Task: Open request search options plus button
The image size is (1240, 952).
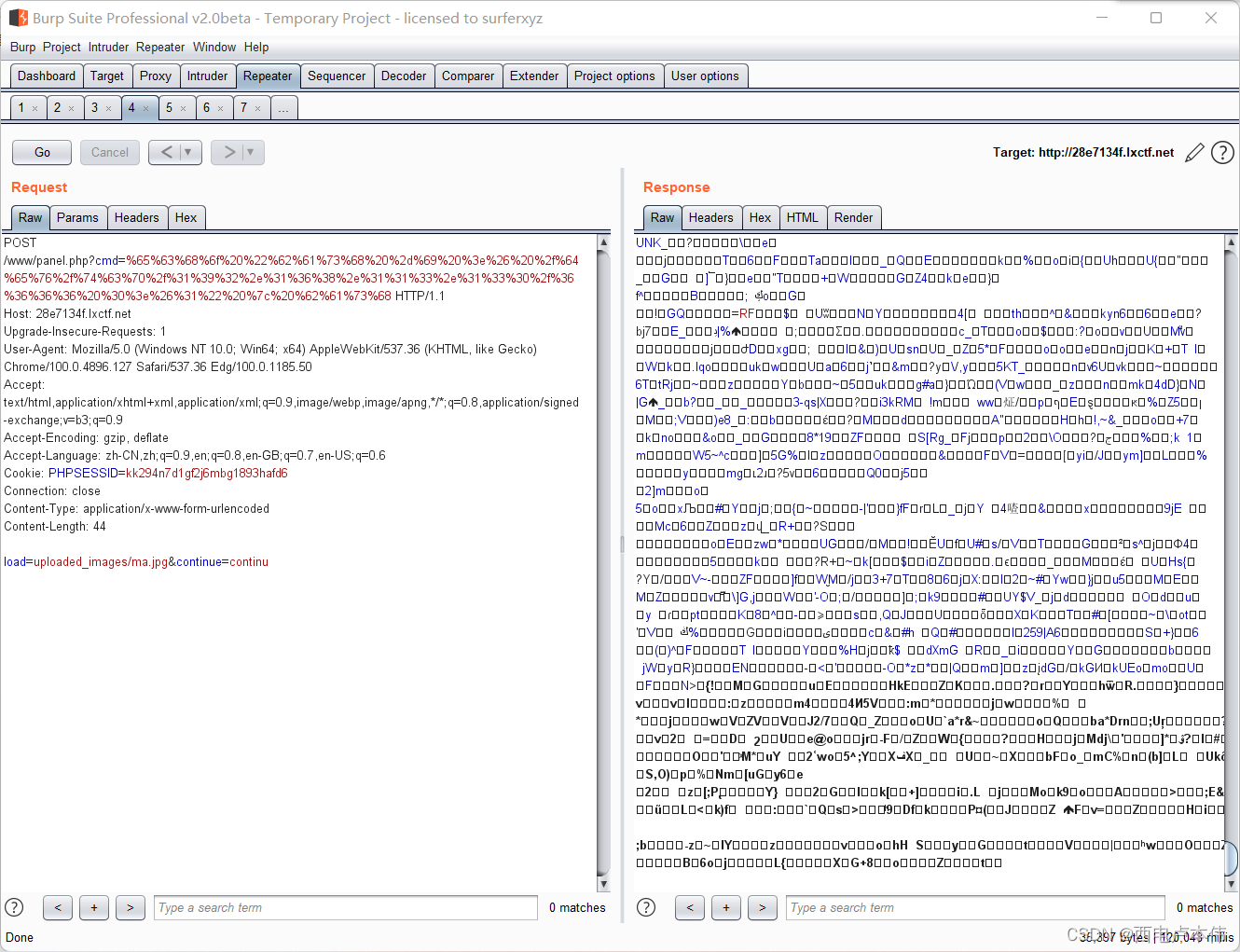Action: tap(94, 907)
